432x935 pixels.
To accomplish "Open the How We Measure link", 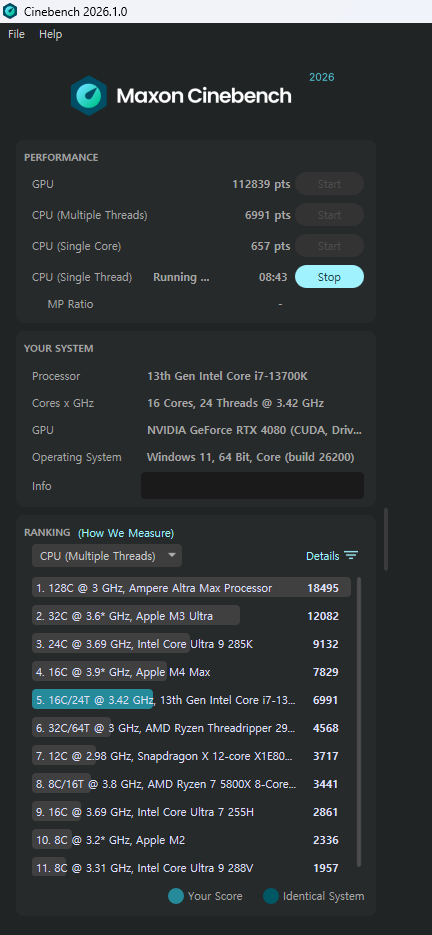I will [x=126, y=532].
